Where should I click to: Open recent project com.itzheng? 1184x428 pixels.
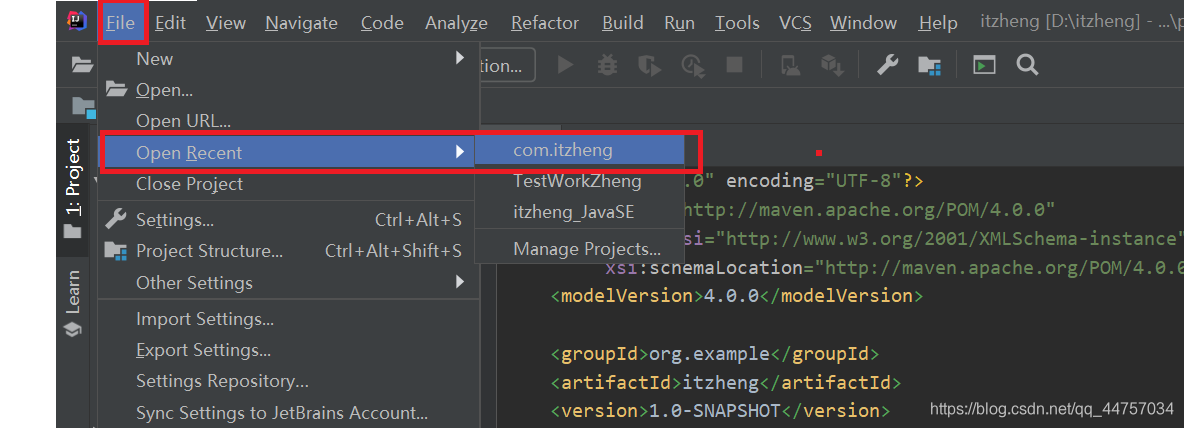(x=580, y=150)
